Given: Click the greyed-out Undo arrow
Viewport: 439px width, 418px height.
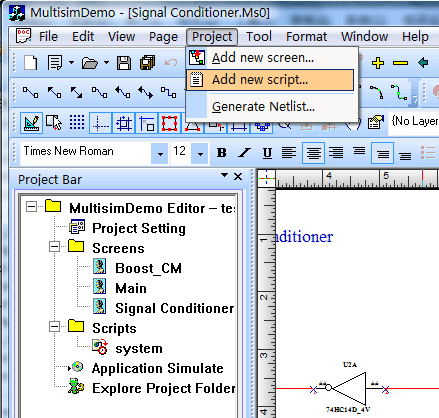Looking at the screenshot, I should pos(171,63).
